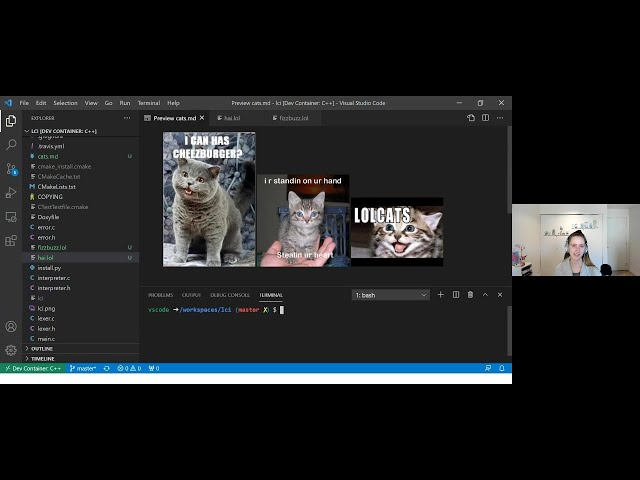Image resolution: width=640 pixels, height=480 pixels.
Task: Open install.py in the explorer
Action: click(81, 268)
